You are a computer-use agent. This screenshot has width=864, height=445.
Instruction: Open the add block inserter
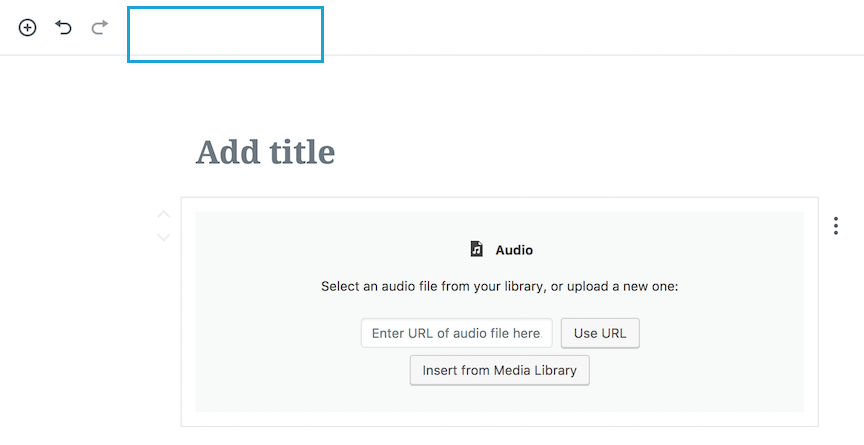tap(28, 28)
